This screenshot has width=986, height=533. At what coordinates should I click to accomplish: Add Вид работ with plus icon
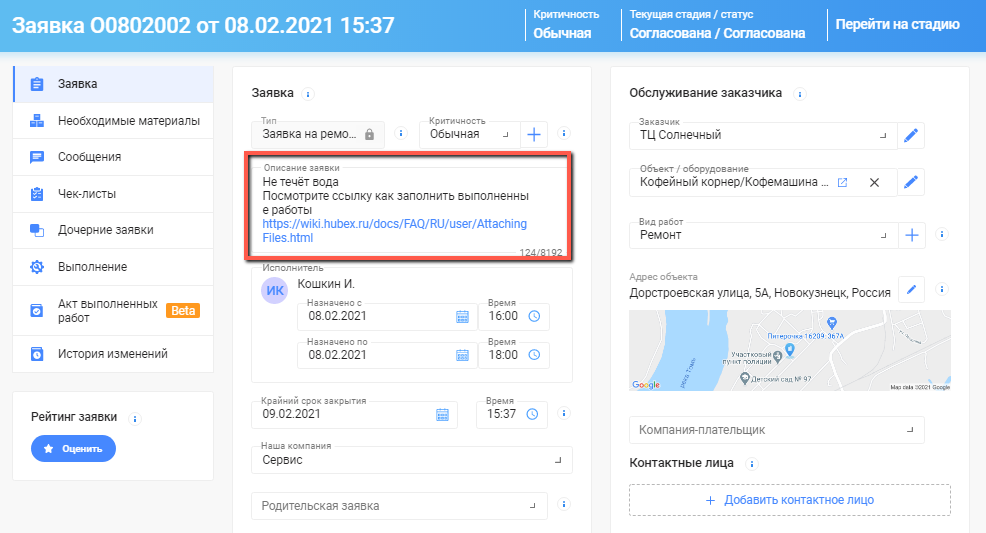pos(912,235)
